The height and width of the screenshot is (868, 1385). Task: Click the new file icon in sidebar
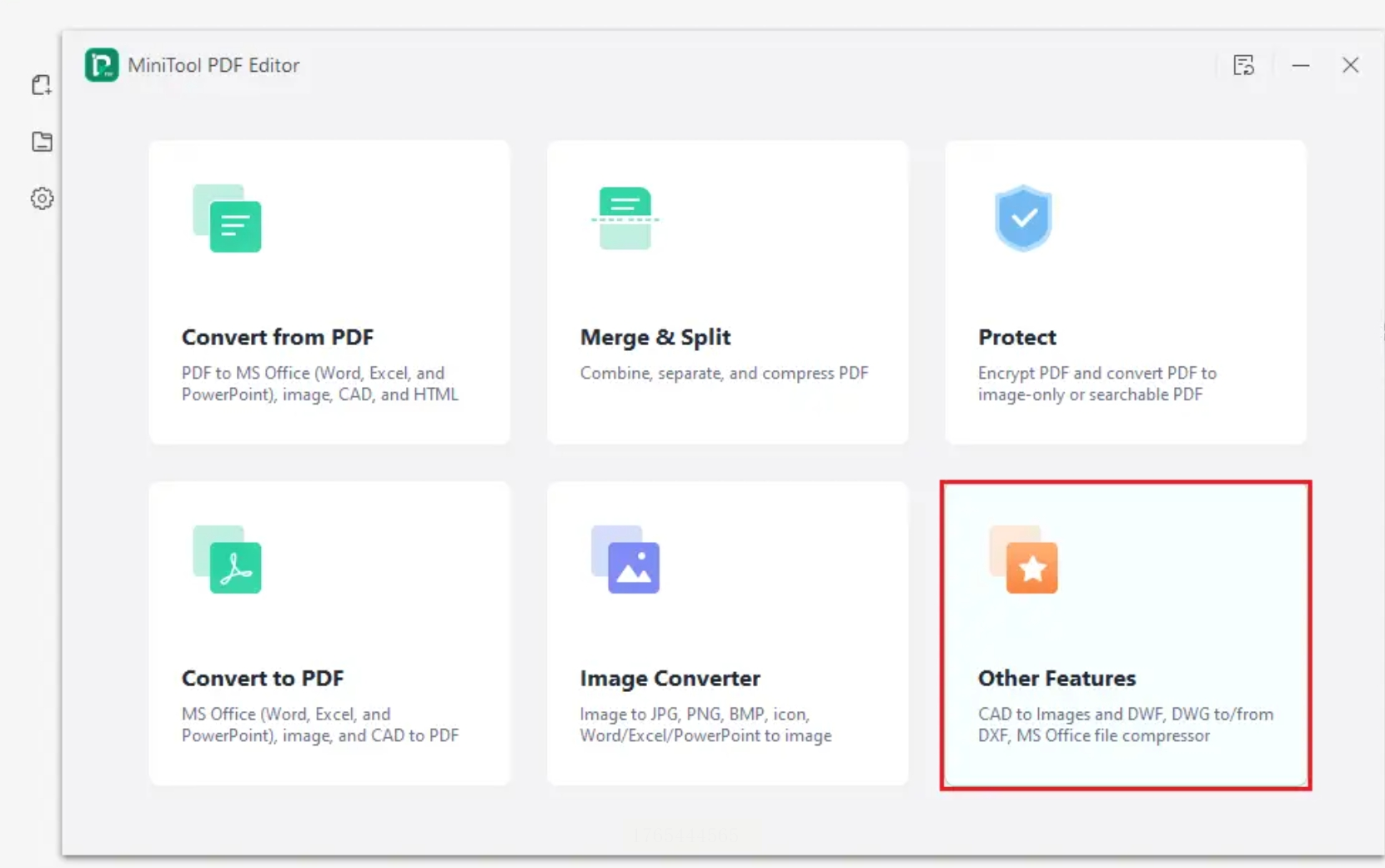[42, 84]
